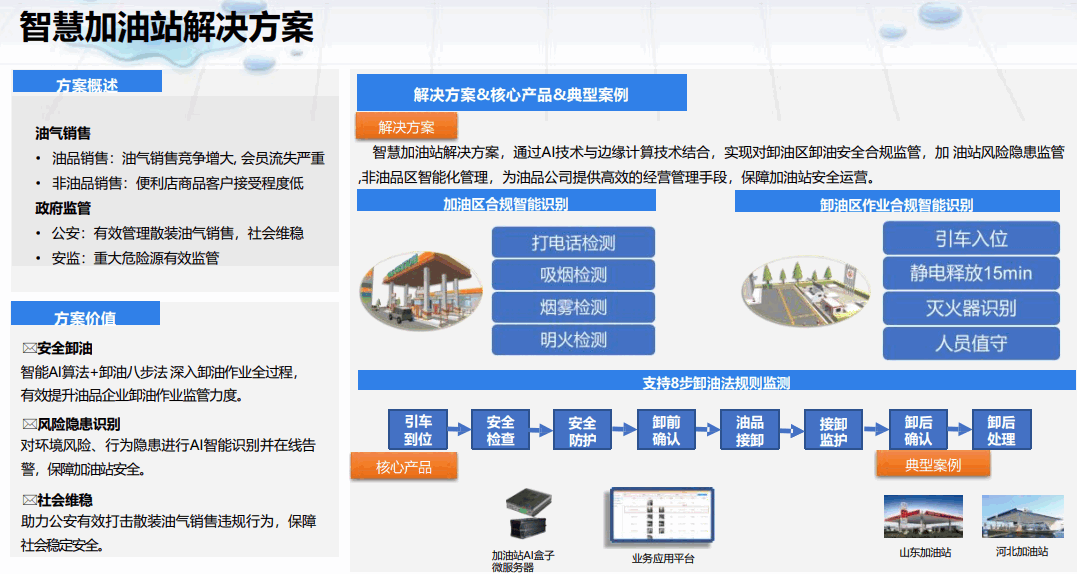Select the 灭火器识别 item
This screenshot has height=574, width=1077.
970,308
